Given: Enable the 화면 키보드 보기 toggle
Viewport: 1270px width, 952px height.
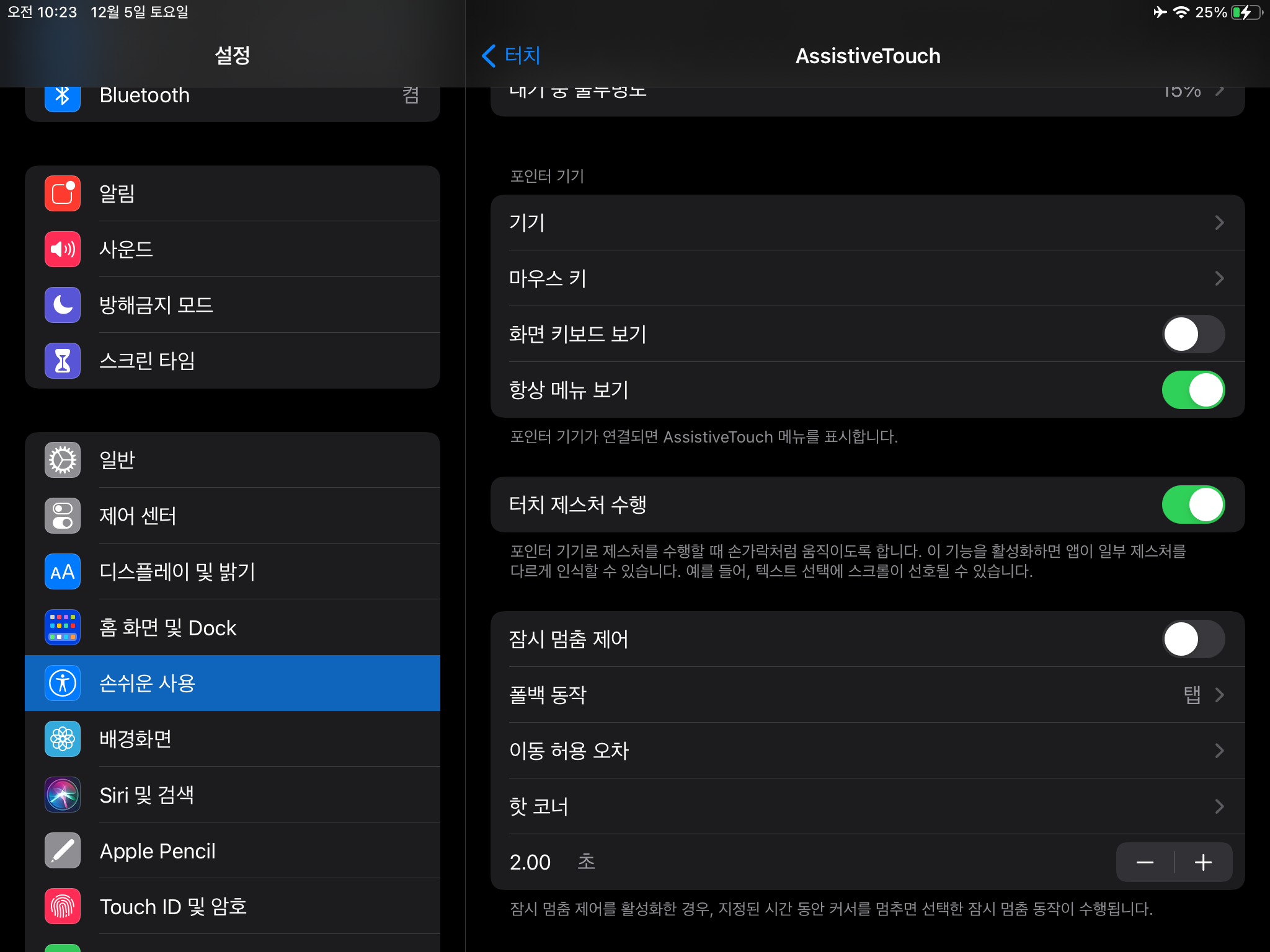Looking at the screenshot, I should point(1192,334).
